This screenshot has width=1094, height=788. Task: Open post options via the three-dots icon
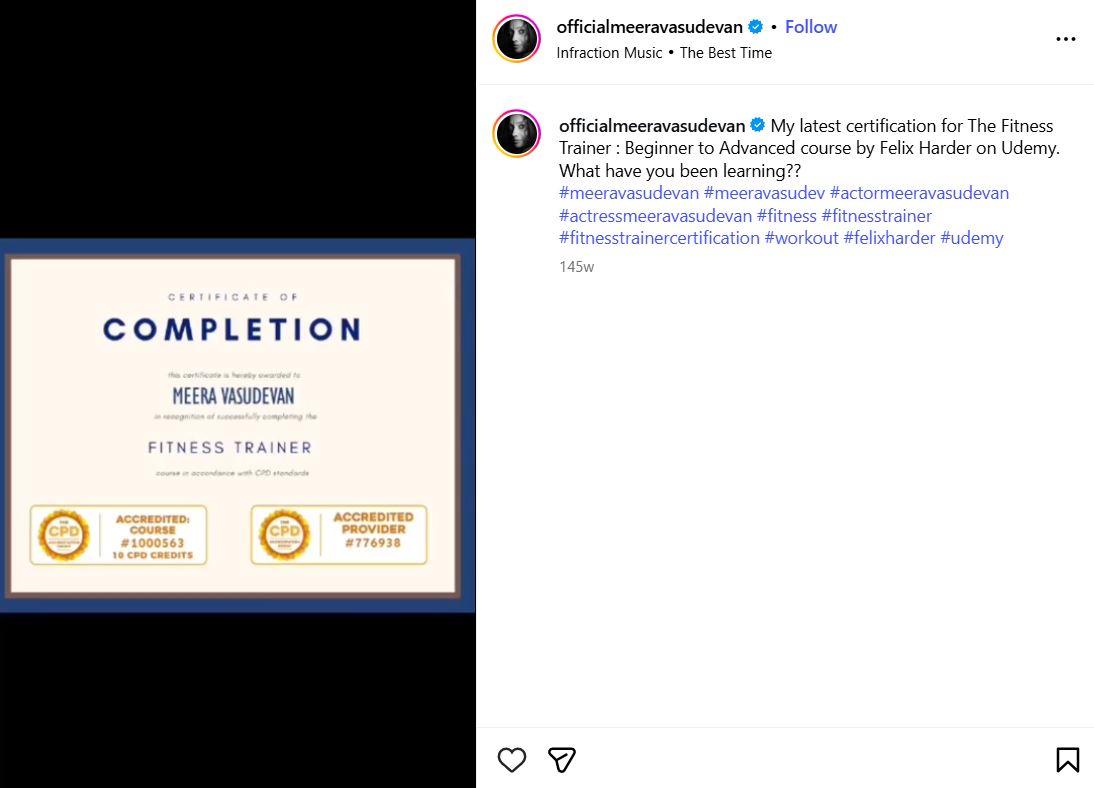(1066, 39)
